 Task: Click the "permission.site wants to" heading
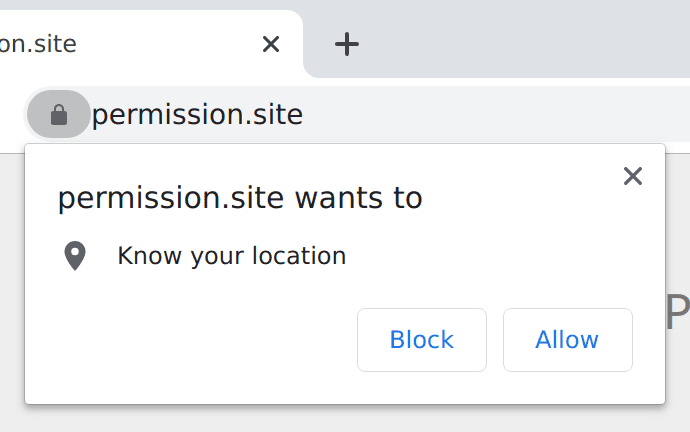coord(240,198)
